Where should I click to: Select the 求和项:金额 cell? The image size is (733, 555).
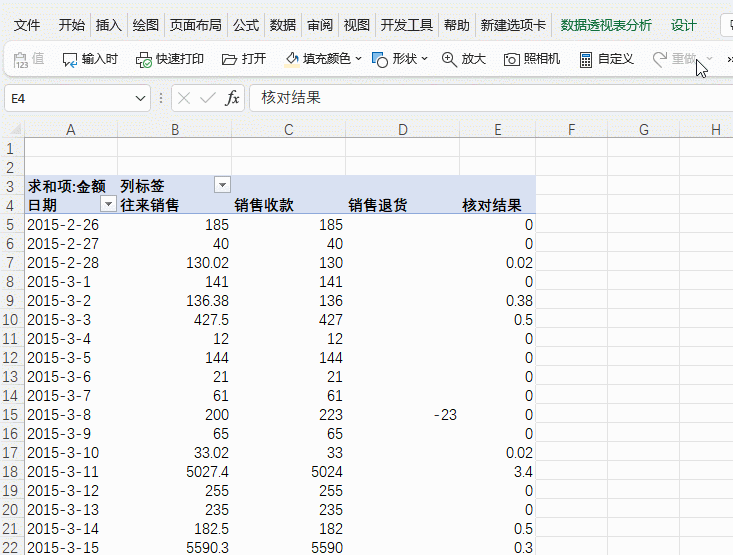coord(71,186)
